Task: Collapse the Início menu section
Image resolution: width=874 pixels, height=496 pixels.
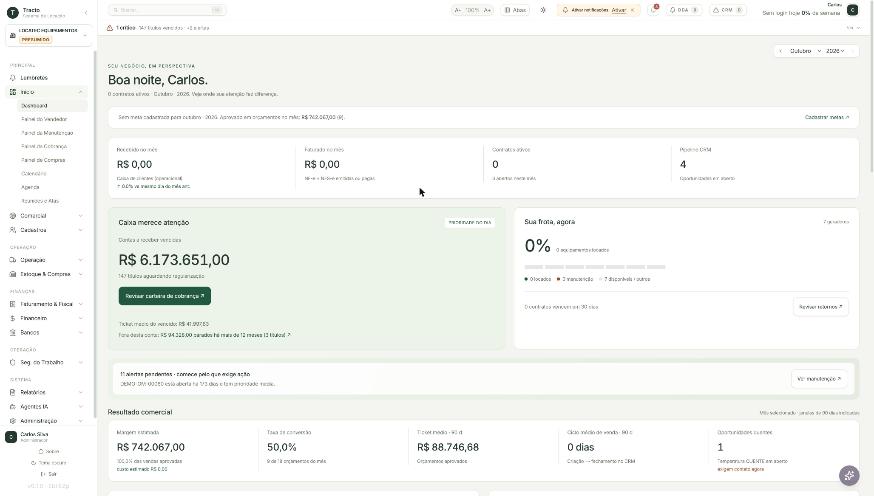Action: [80, 92]
